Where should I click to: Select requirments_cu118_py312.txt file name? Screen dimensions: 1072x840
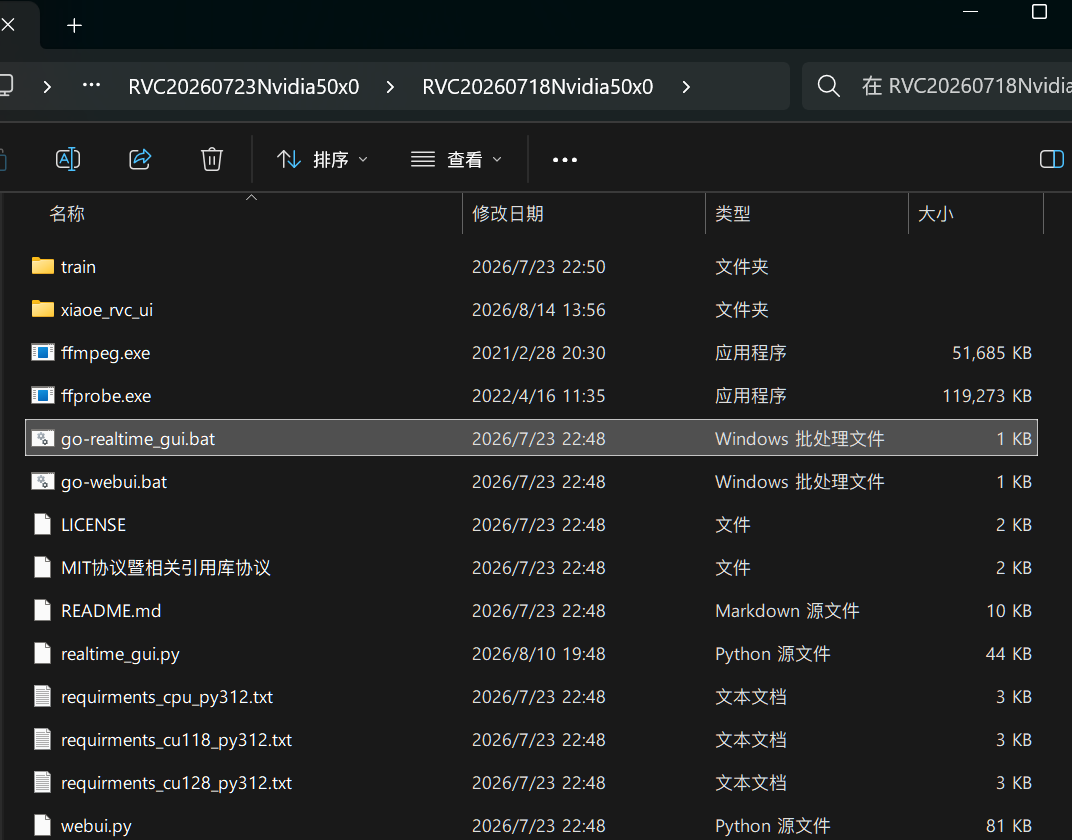(176, 741)
